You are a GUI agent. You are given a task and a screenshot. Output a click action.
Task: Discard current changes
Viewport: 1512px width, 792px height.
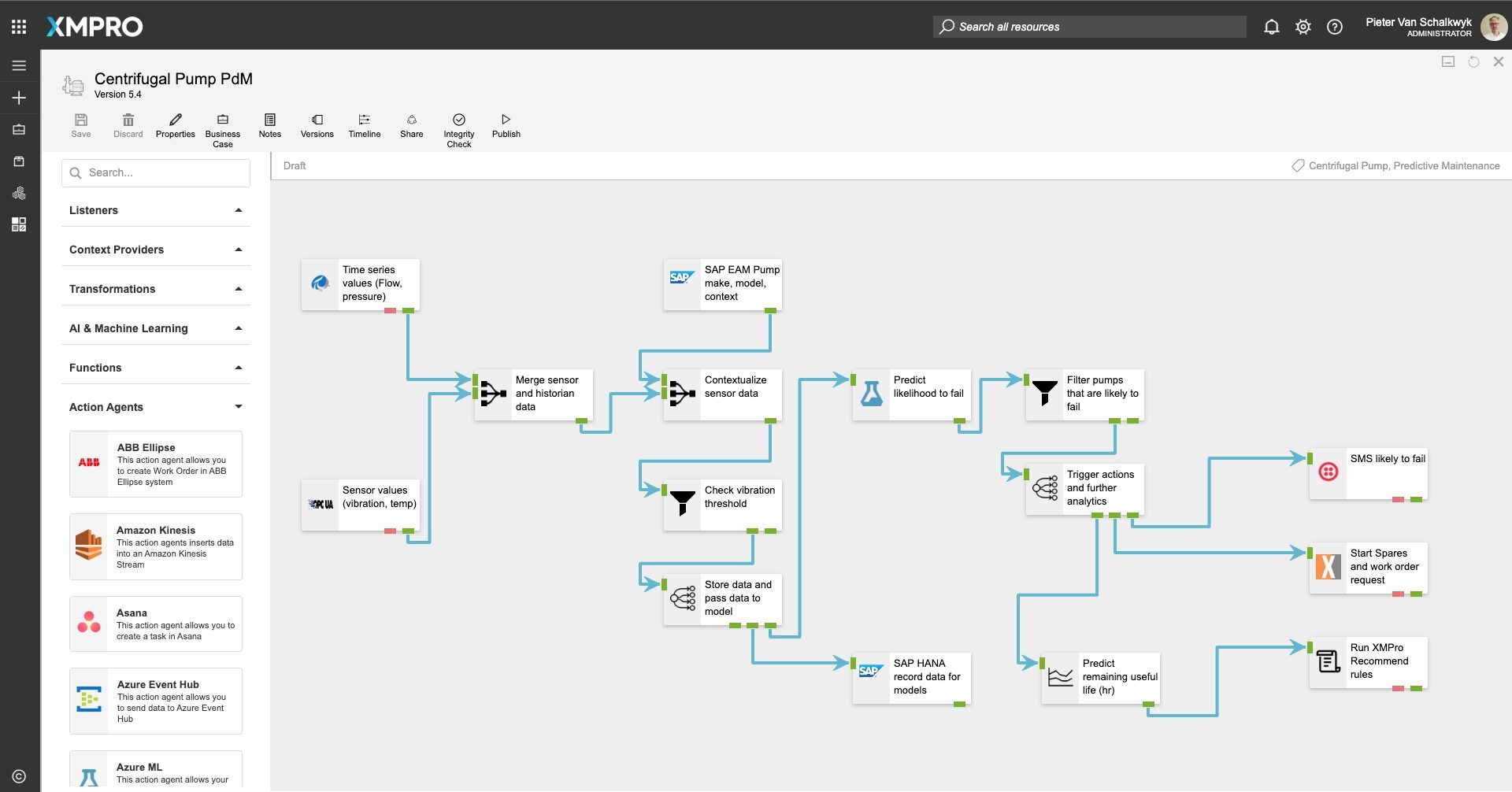click(128, 126)
